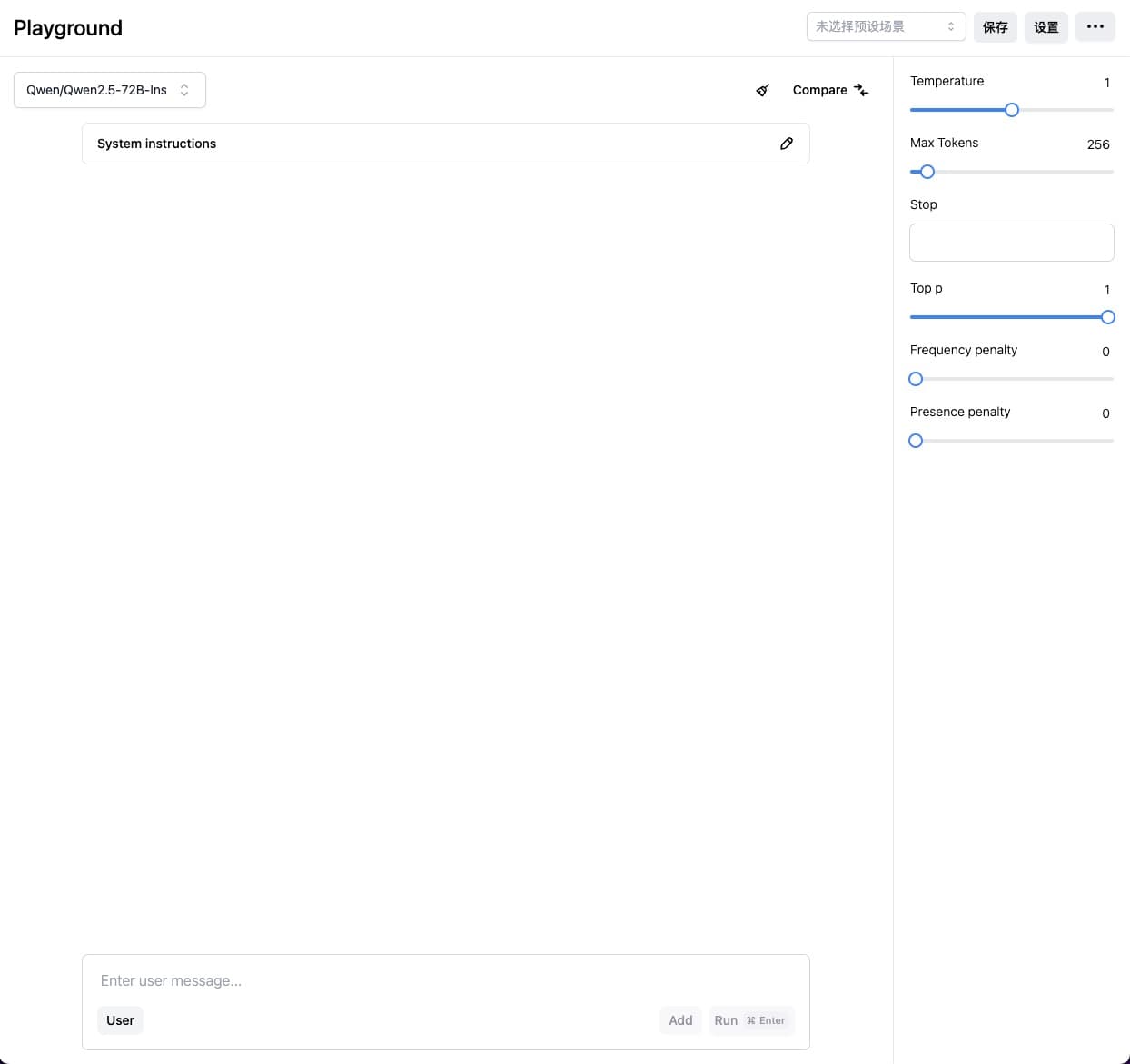
Task: Click the 保存 save button
Action: click(995, 27)
